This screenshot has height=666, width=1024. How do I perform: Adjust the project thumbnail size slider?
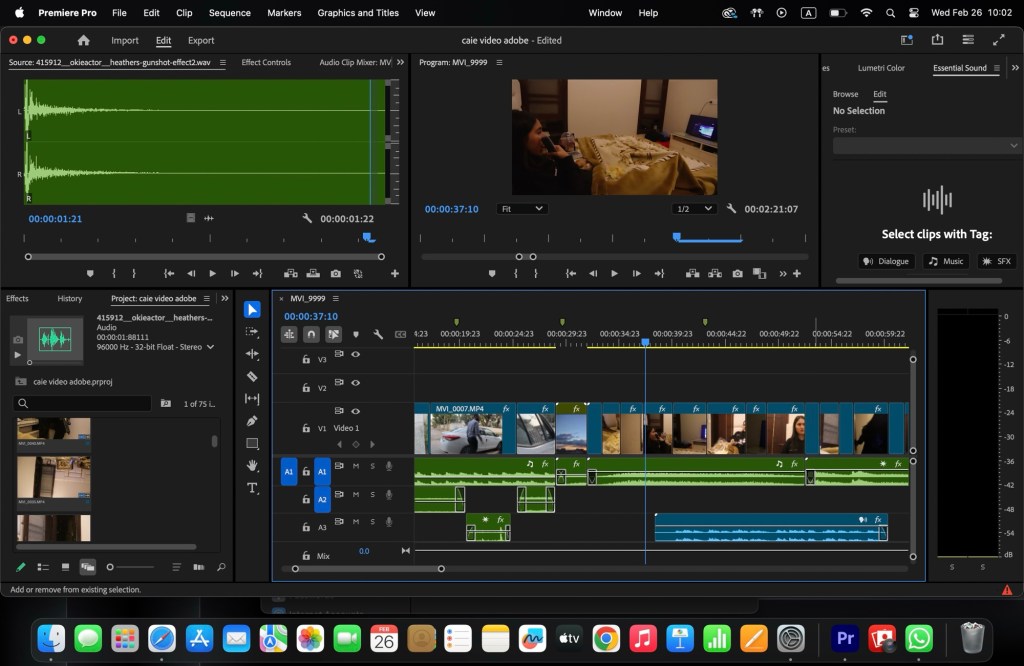[111, 567]
